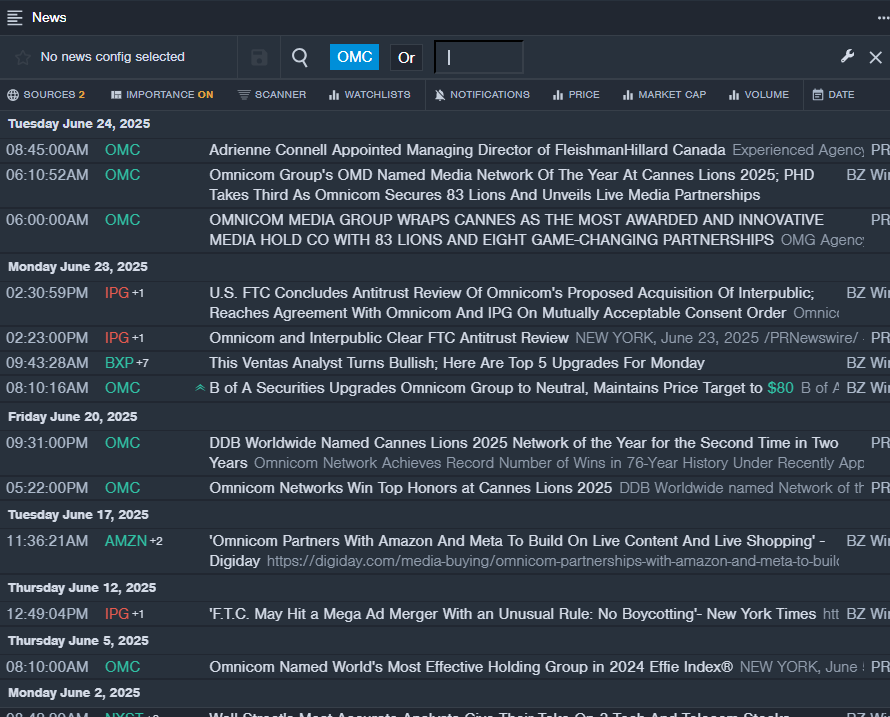The height and width of the screenshot is (717, 890).
Task: Click the Thursday June 12, 2025 date header
Action: tap(82, 588)
